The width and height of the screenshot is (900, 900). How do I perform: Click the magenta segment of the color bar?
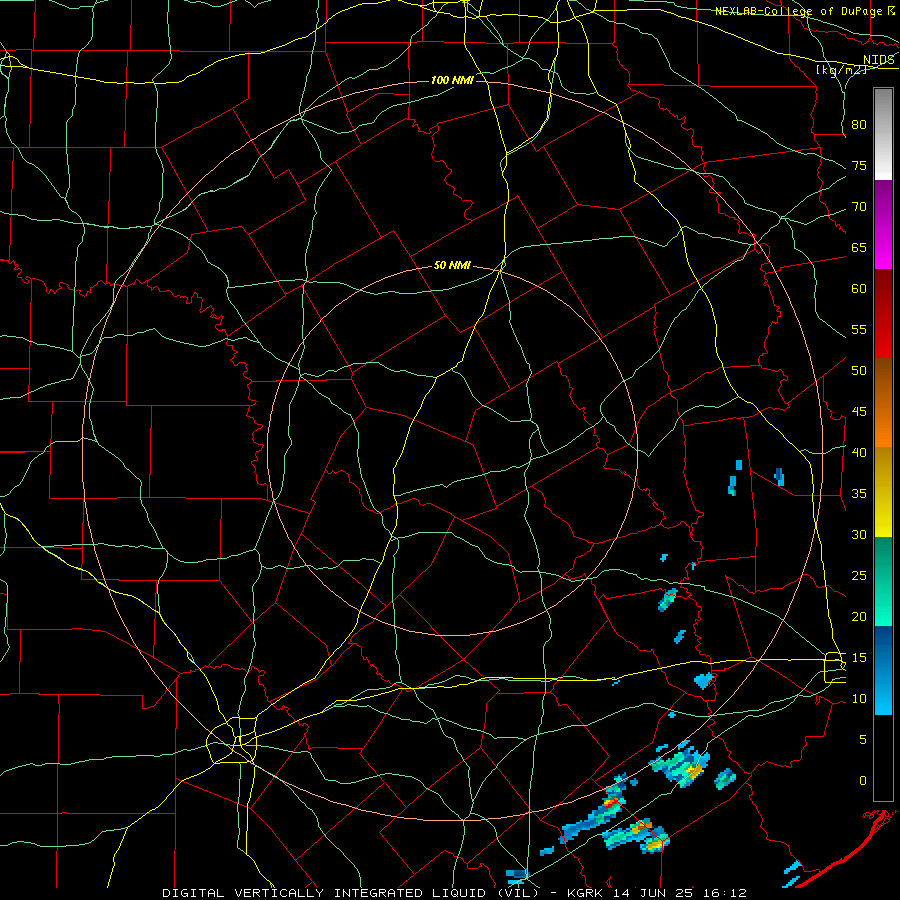click(883, 224)
